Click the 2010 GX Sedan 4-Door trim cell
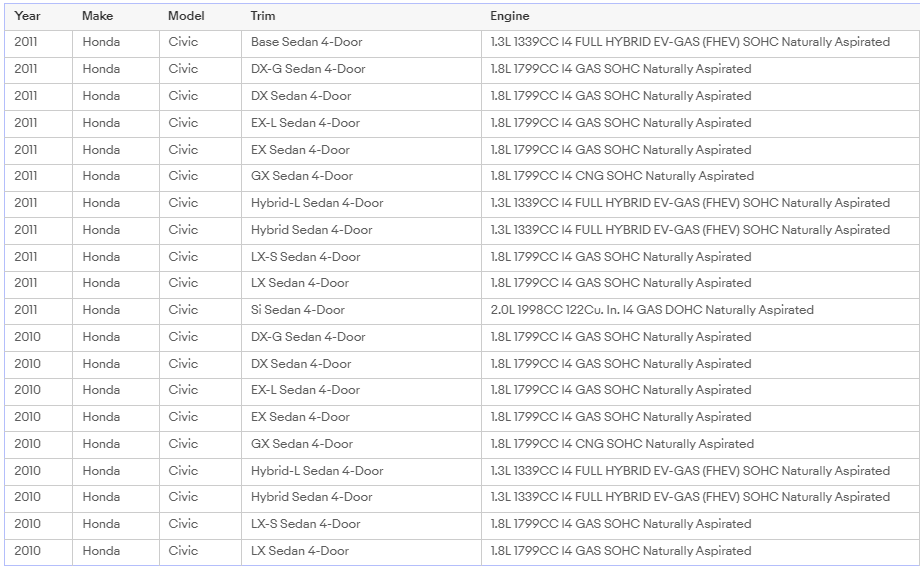920x566 pixels. coord(302,444)
